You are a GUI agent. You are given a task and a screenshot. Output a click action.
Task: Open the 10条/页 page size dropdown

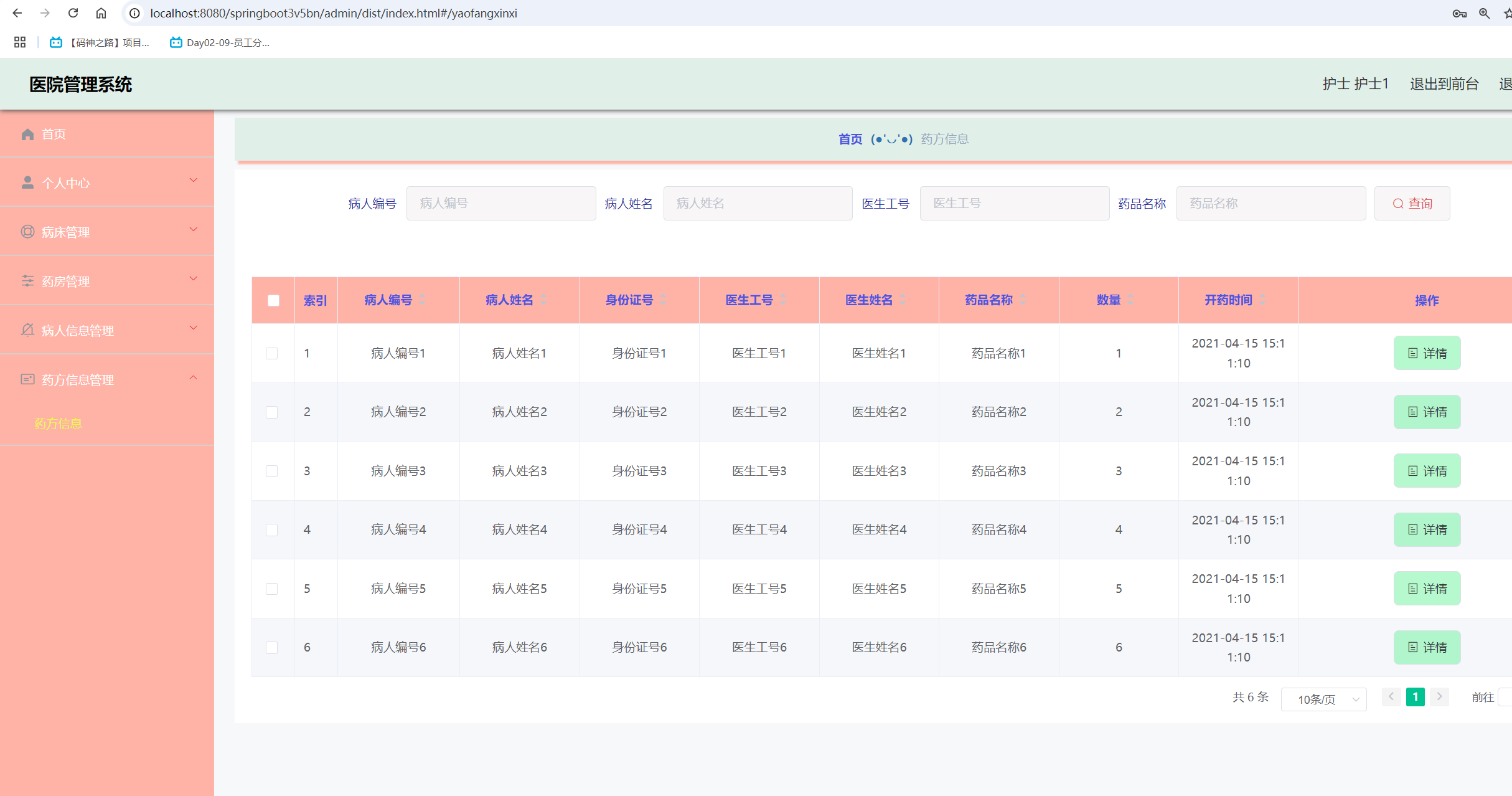pyautogui.click(x=1323, y=699)
